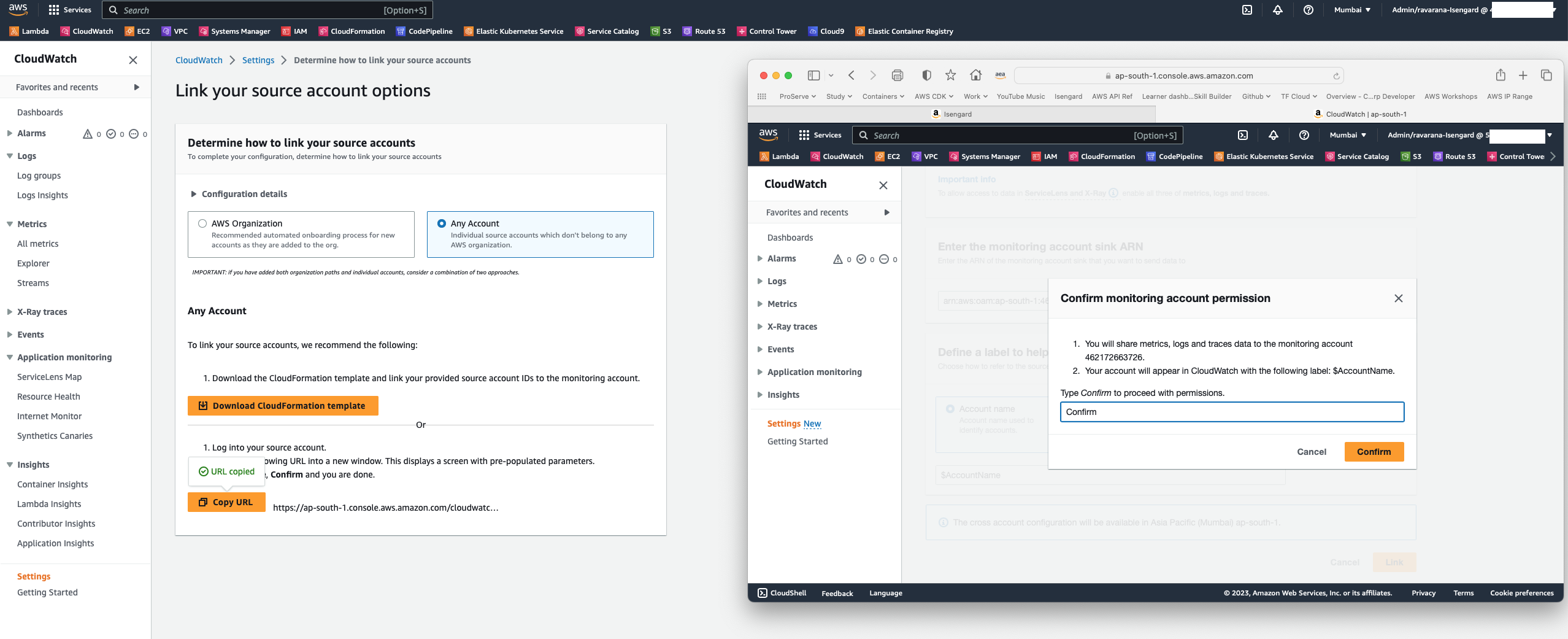Open All metrics in main sidebar
Viewport: 1568px width, 639px height.
[x=38, y=244]
